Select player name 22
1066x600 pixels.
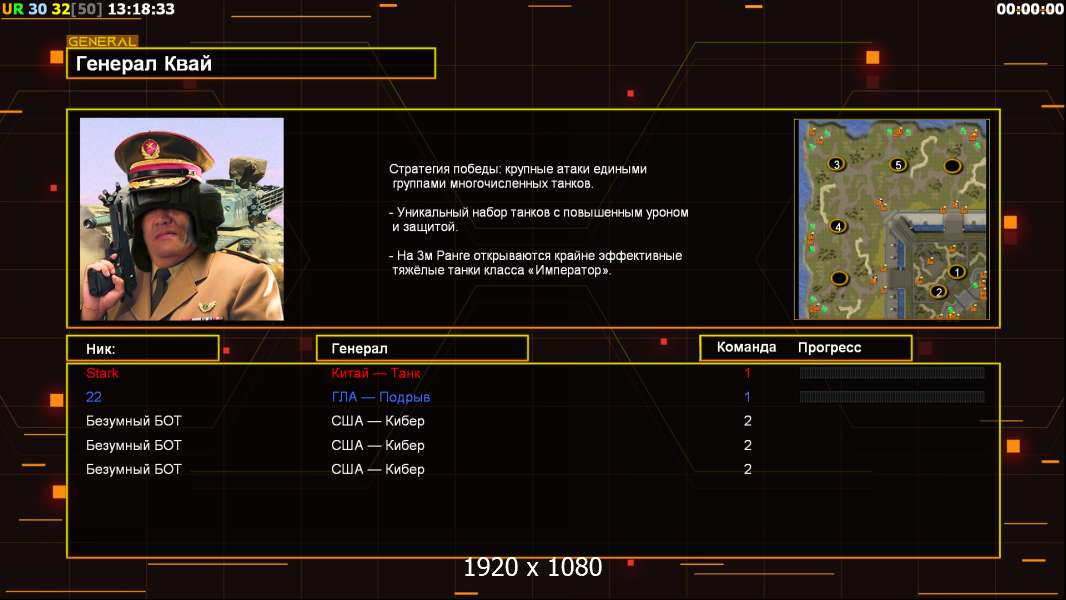point(94,397)
